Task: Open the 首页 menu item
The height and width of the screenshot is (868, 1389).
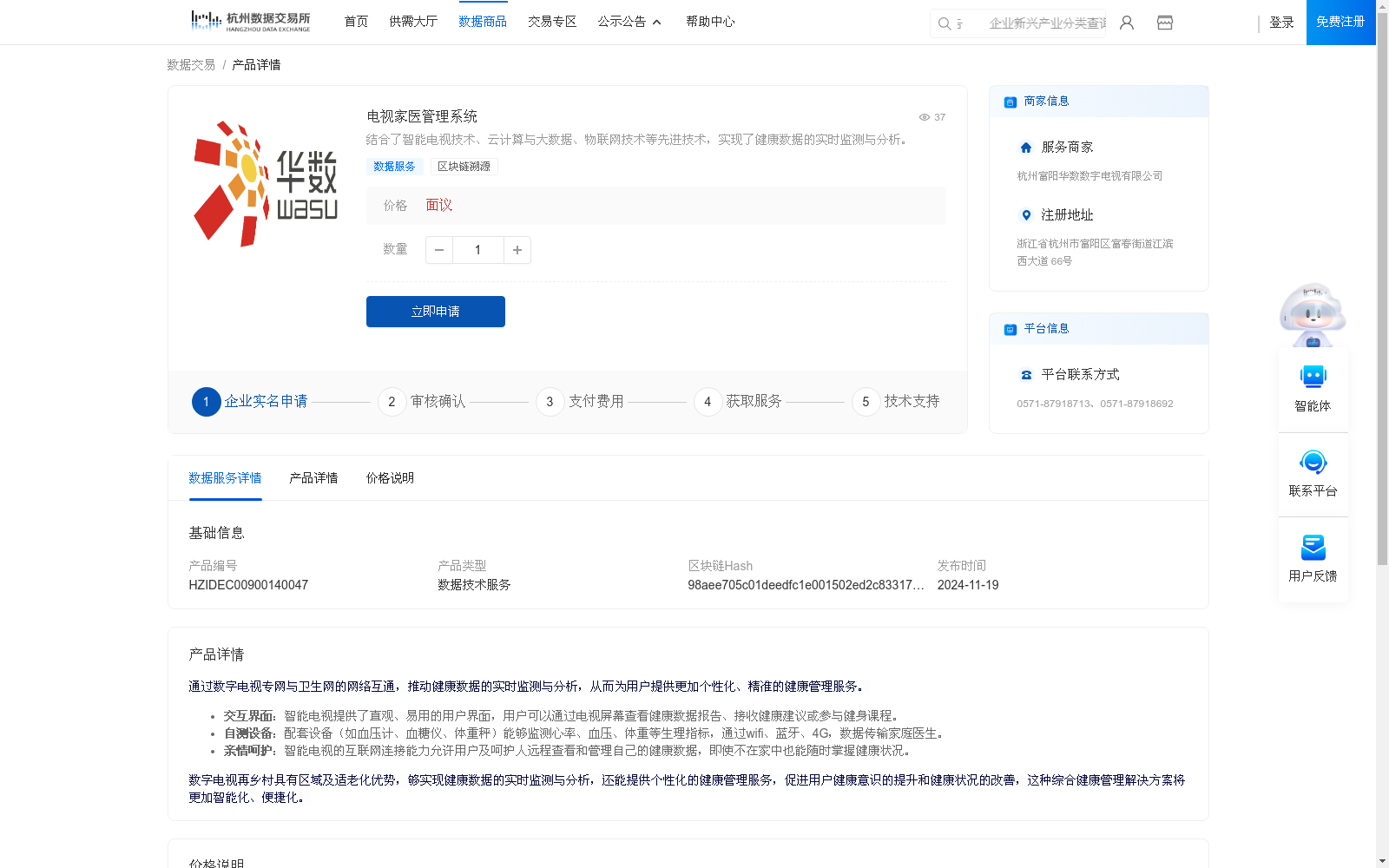Action: pos(356,22)
